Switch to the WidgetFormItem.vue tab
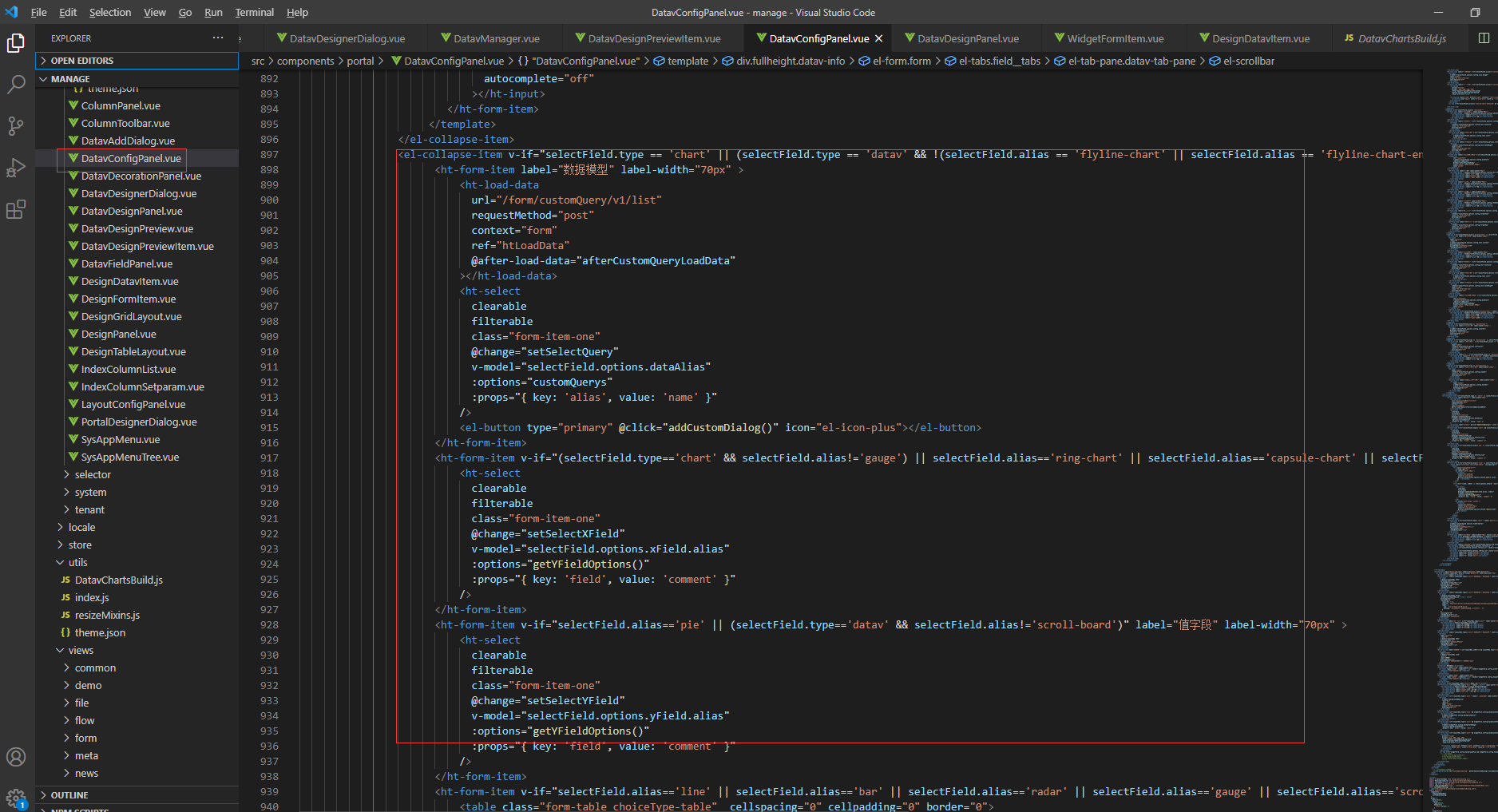 [x=1115, y=38]
